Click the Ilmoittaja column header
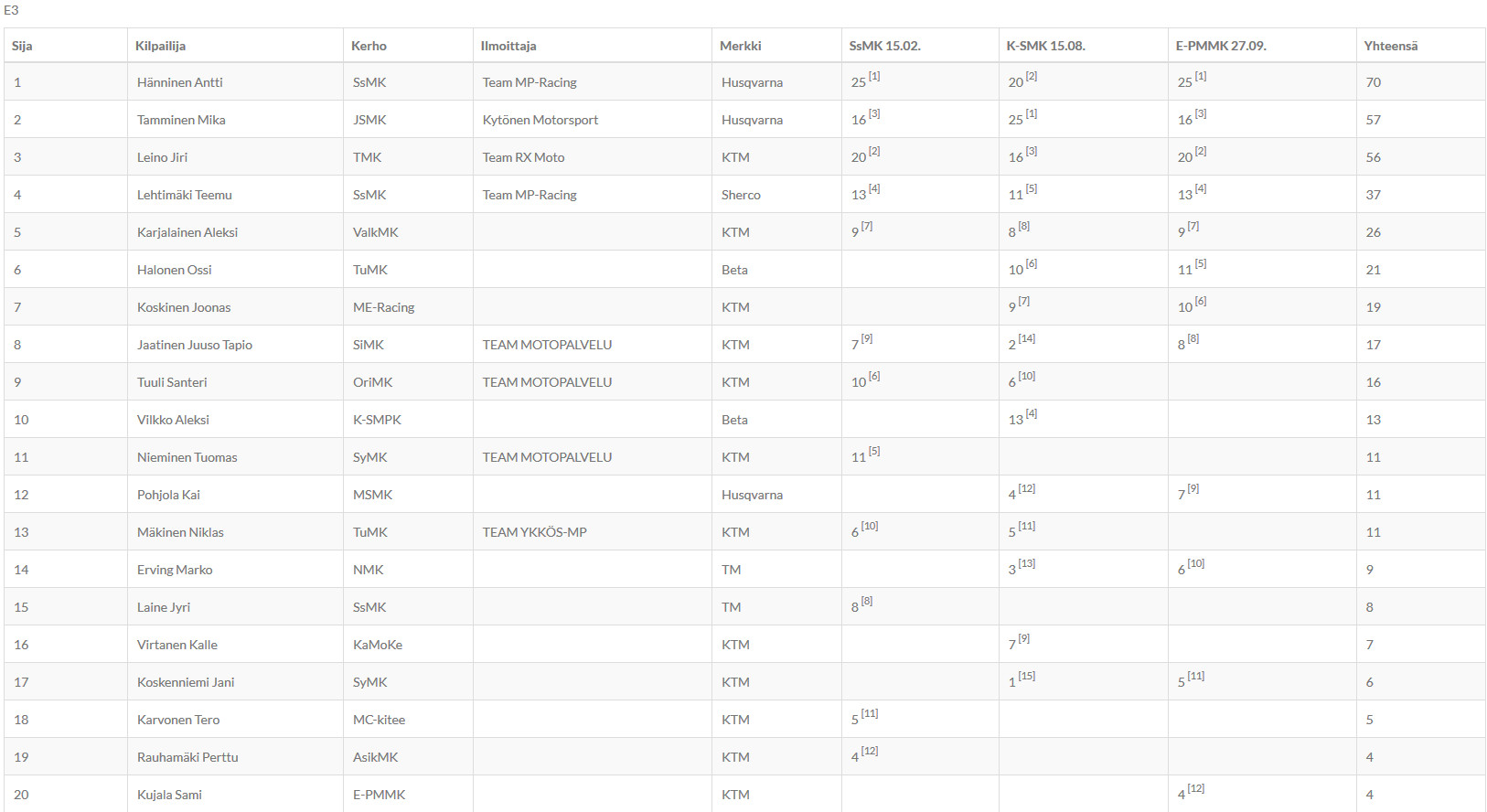This screenshot has height=812, width=1487. (508, 46)
